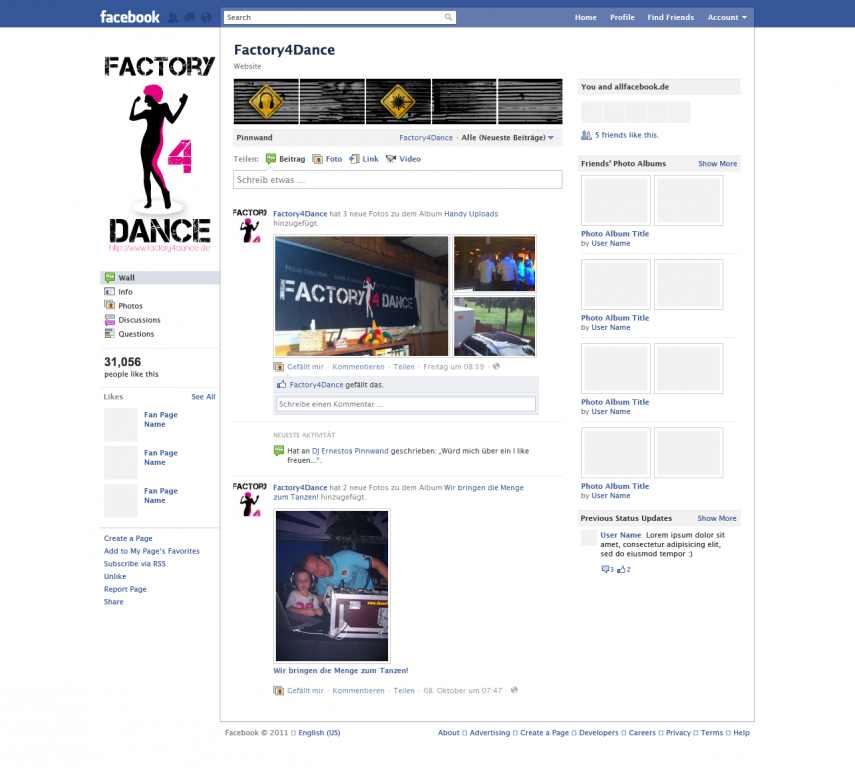Click the friends icon beside '5 friends like this'
Screen dimensions: 855x768
click(586, 135)
